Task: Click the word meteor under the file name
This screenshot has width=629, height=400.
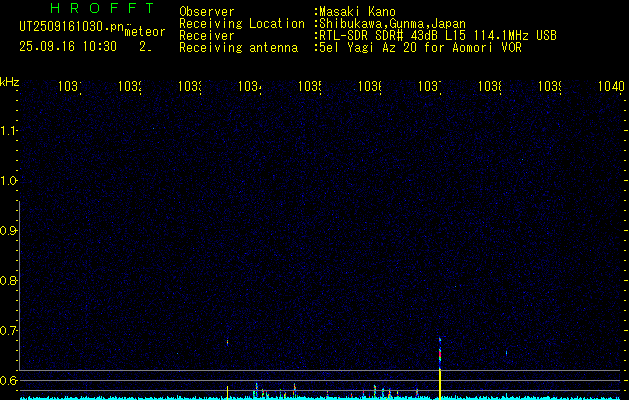Action: point(145,32)
